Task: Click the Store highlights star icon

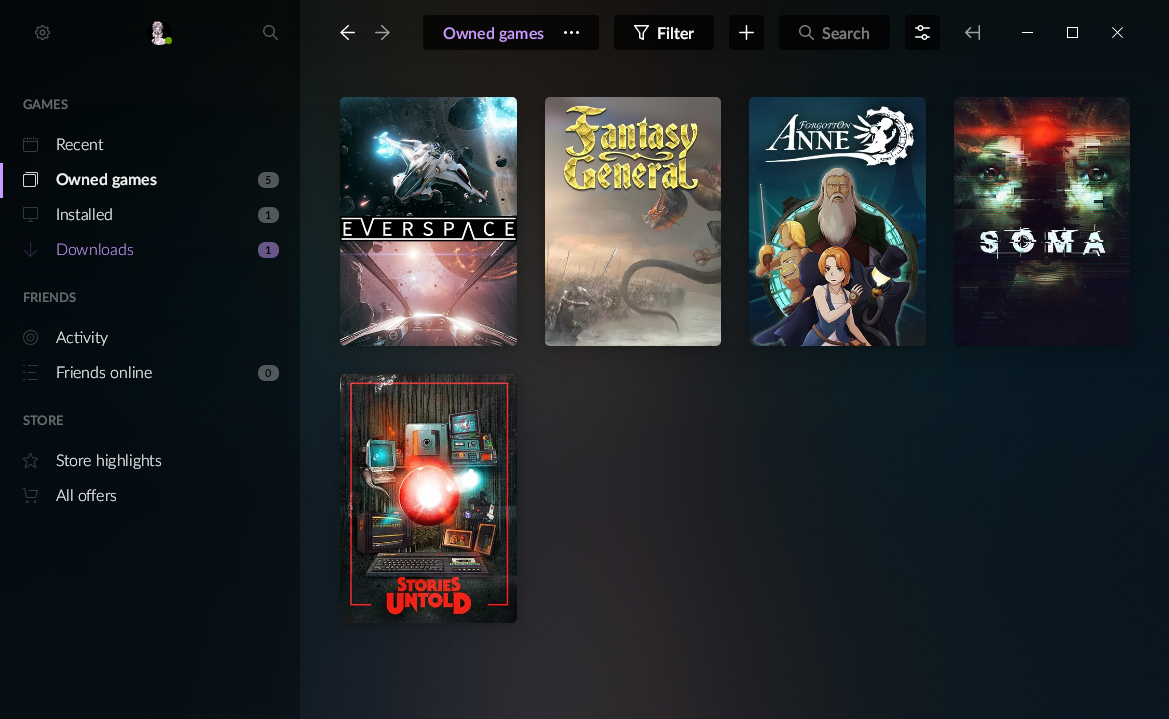Action: click(x=31, y=461)
